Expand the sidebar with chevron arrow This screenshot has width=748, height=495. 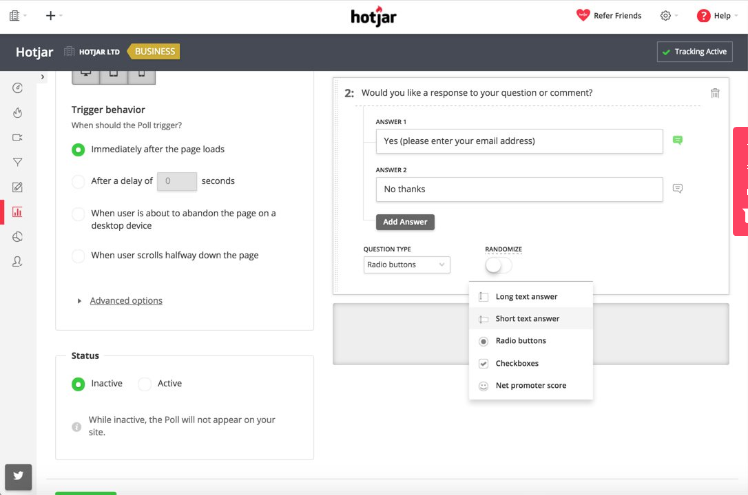click(x=42, y=76)
